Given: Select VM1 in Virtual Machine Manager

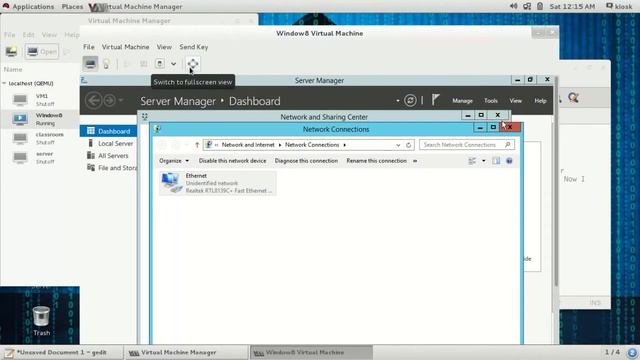Looking at the screenshot, I should 40,100.
